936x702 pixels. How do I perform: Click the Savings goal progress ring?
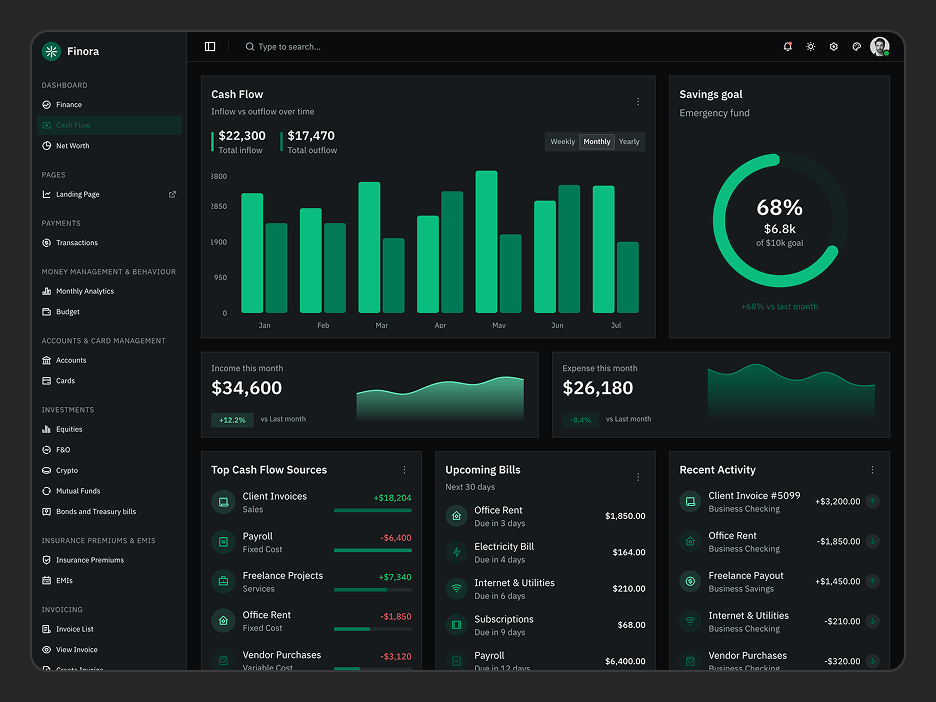point(780,220)
